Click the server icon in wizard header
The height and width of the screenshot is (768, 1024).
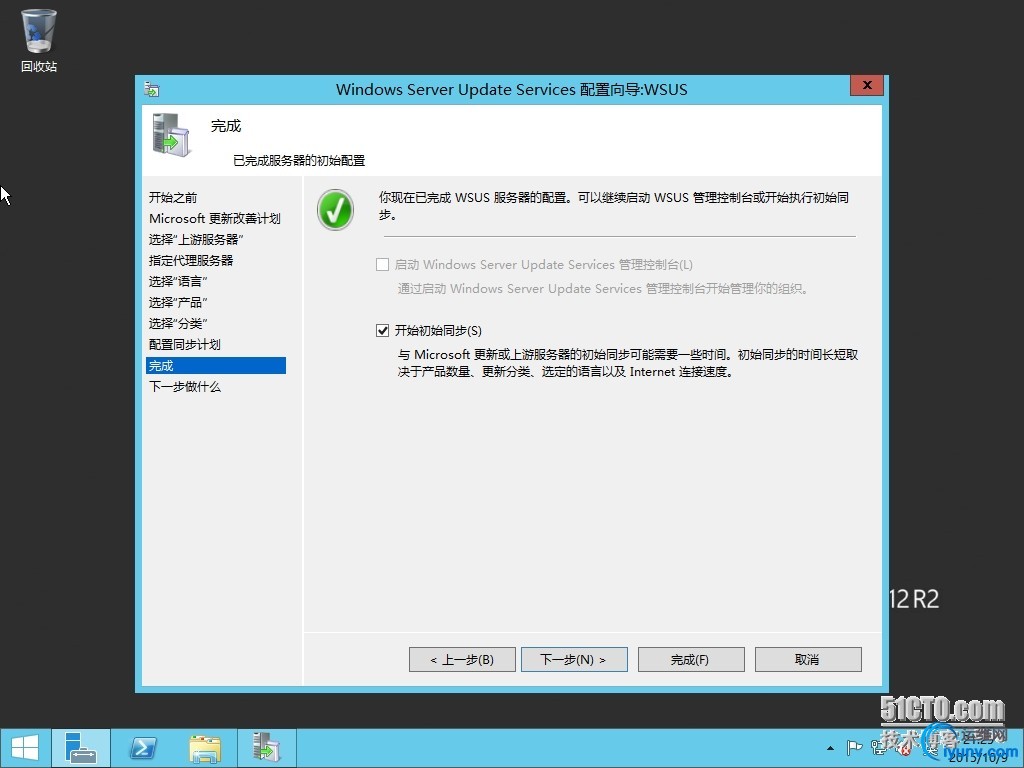pyautogui.click(x=172, y=135)
